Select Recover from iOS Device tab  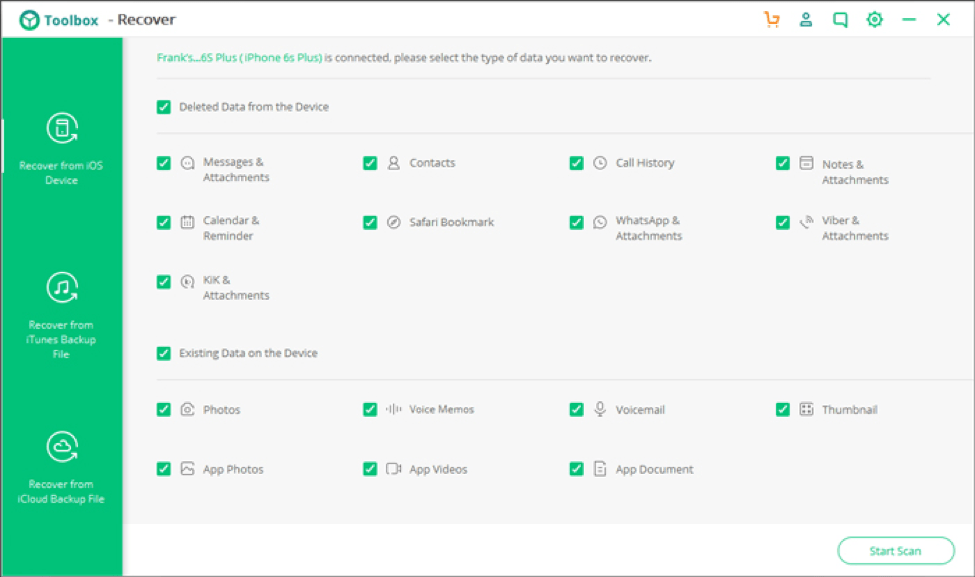[x=61, y=149]
